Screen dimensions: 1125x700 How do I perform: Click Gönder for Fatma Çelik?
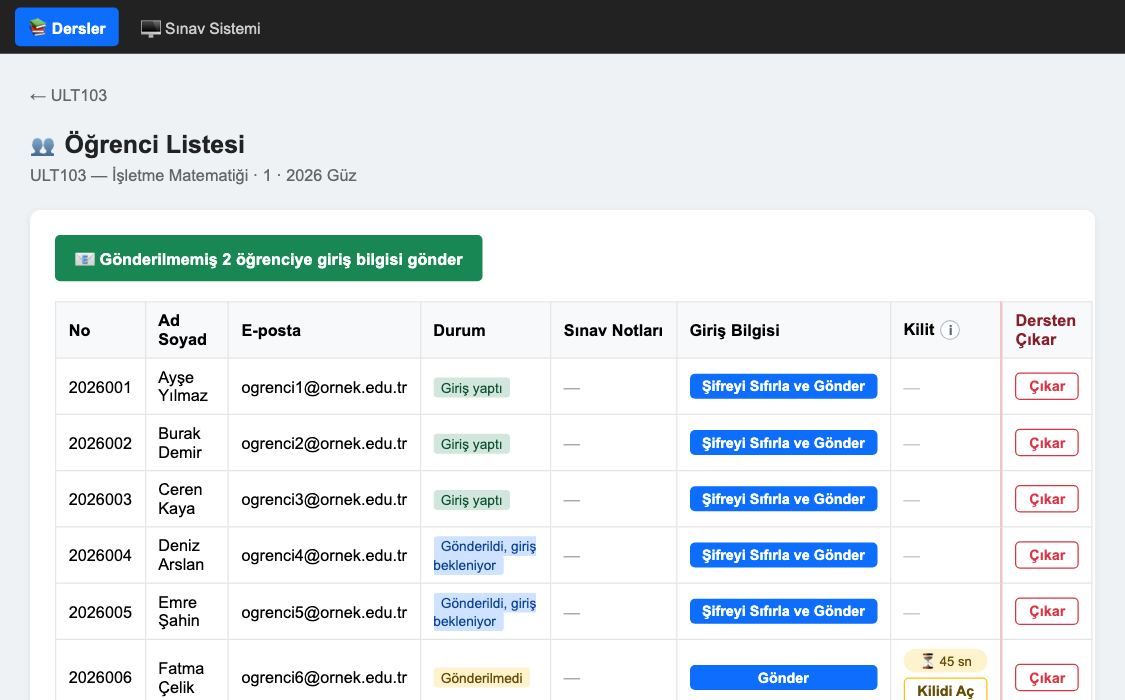(x=783, y=677)
